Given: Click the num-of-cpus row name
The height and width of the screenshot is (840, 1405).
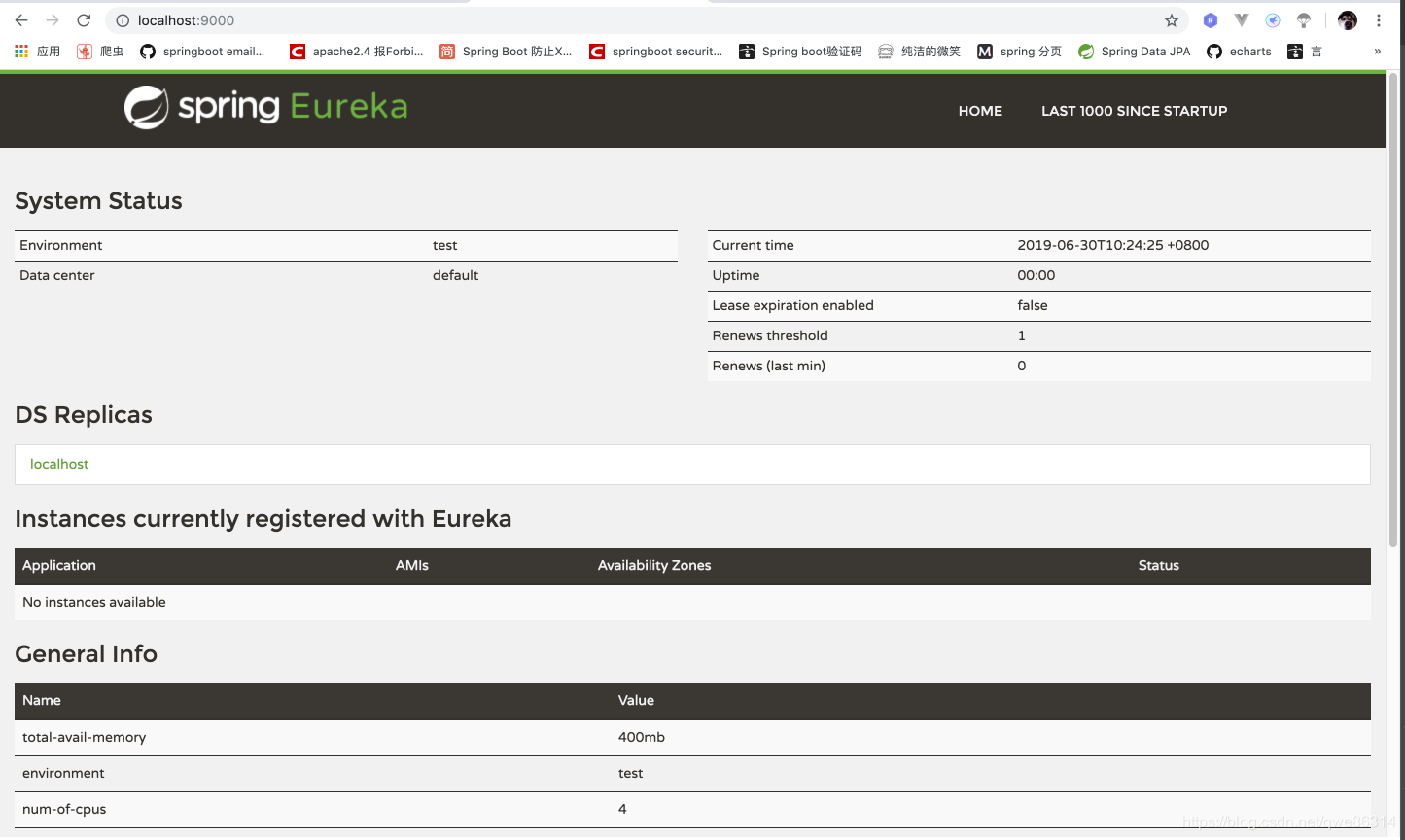Looking at the screenshot, I should 64,809.
